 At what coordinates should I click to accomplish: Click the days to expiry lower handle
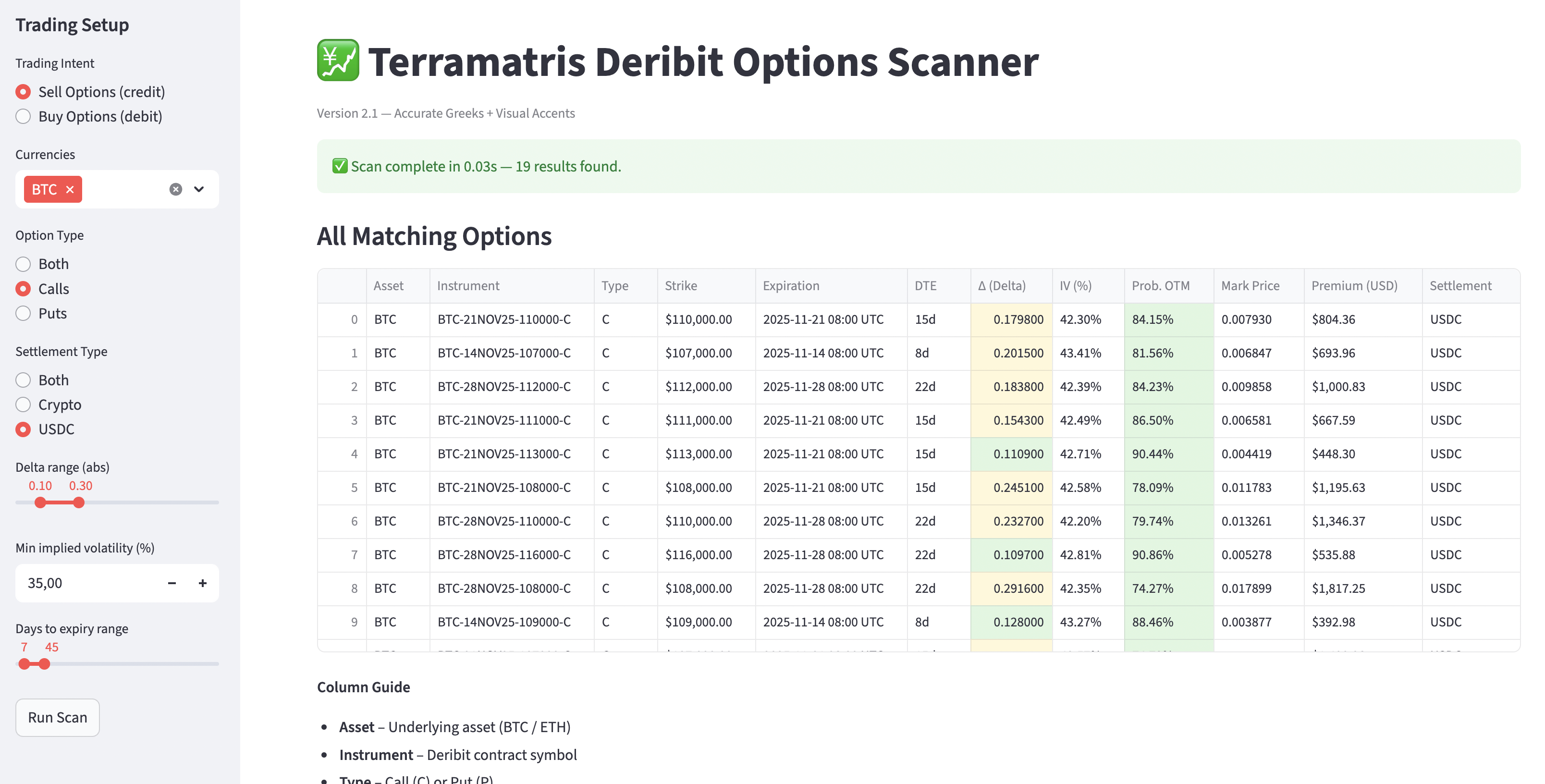(x=24, y=664)
